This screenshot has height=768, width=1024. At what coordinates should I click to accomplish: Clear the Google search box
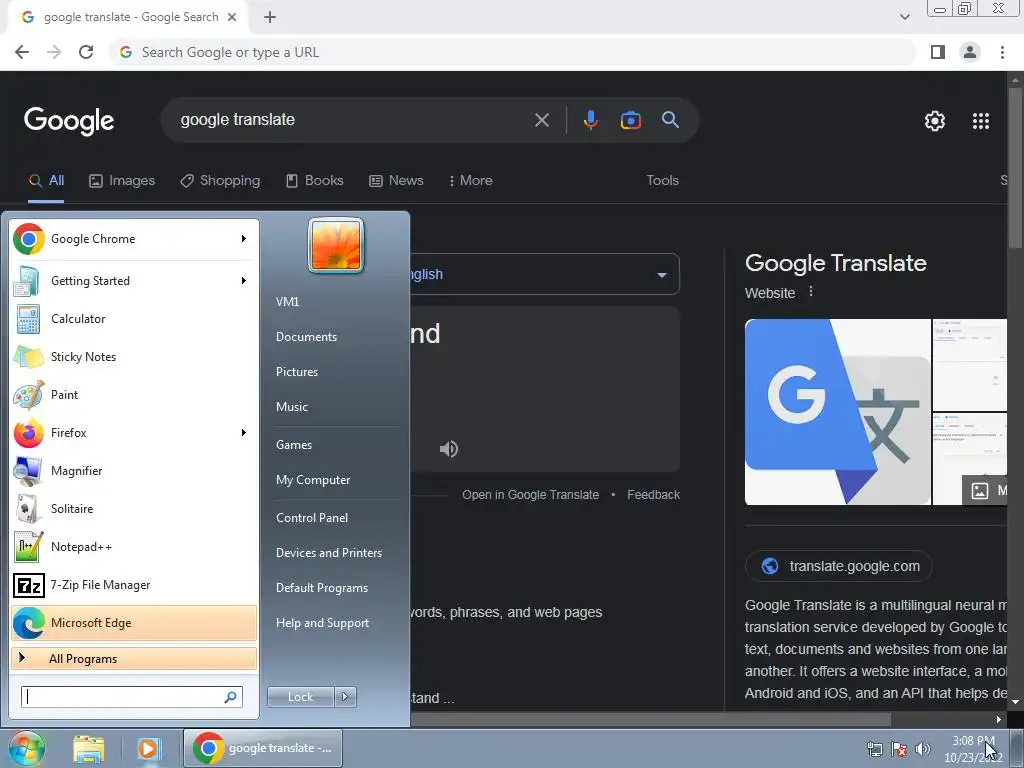541,120
